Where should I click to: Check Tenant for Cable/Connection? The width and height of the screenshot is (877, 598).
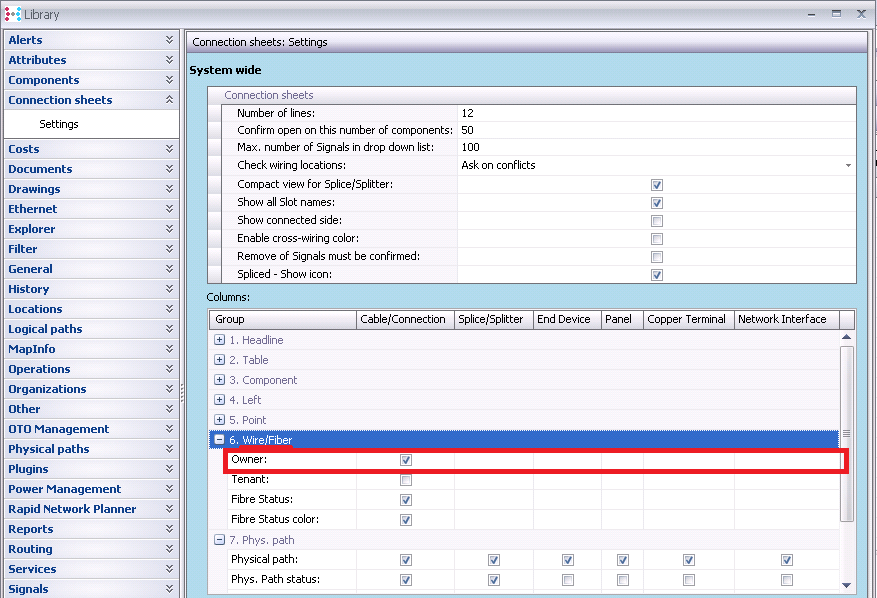[x=406, y=480]
